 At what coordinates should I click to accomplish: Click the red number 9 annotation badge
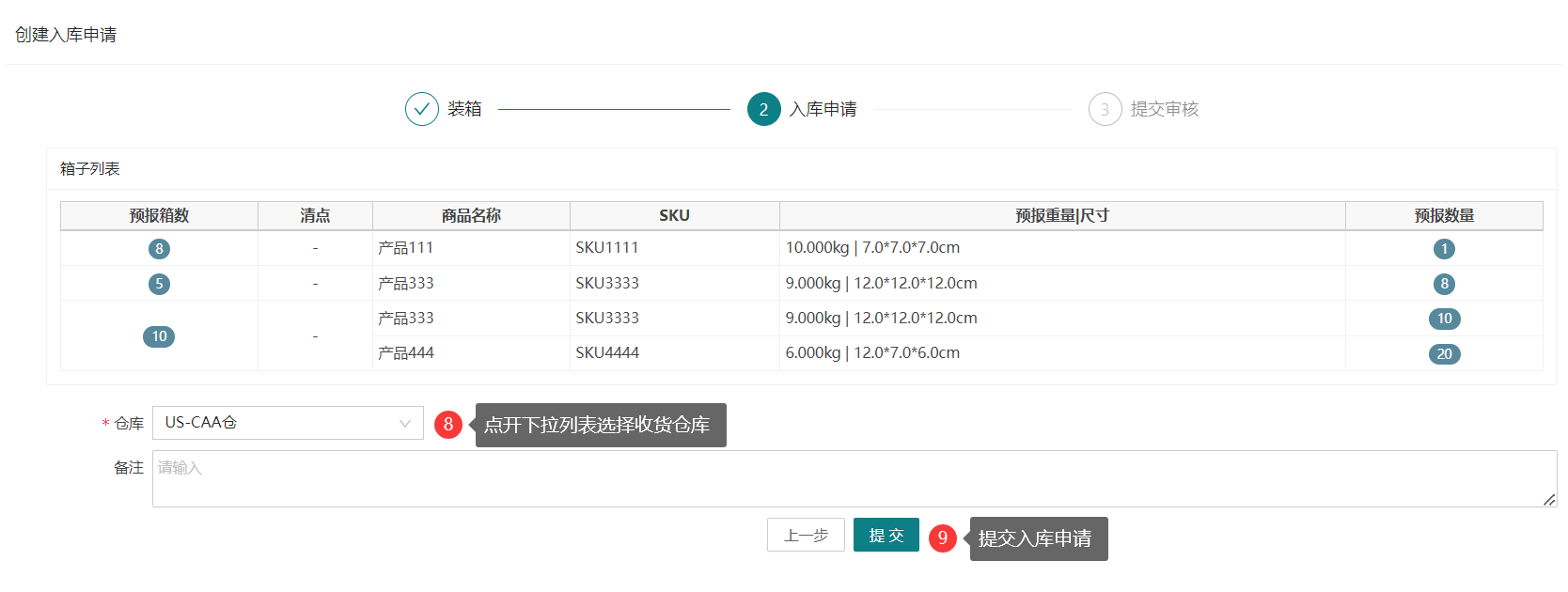click(x=942, y=537)
